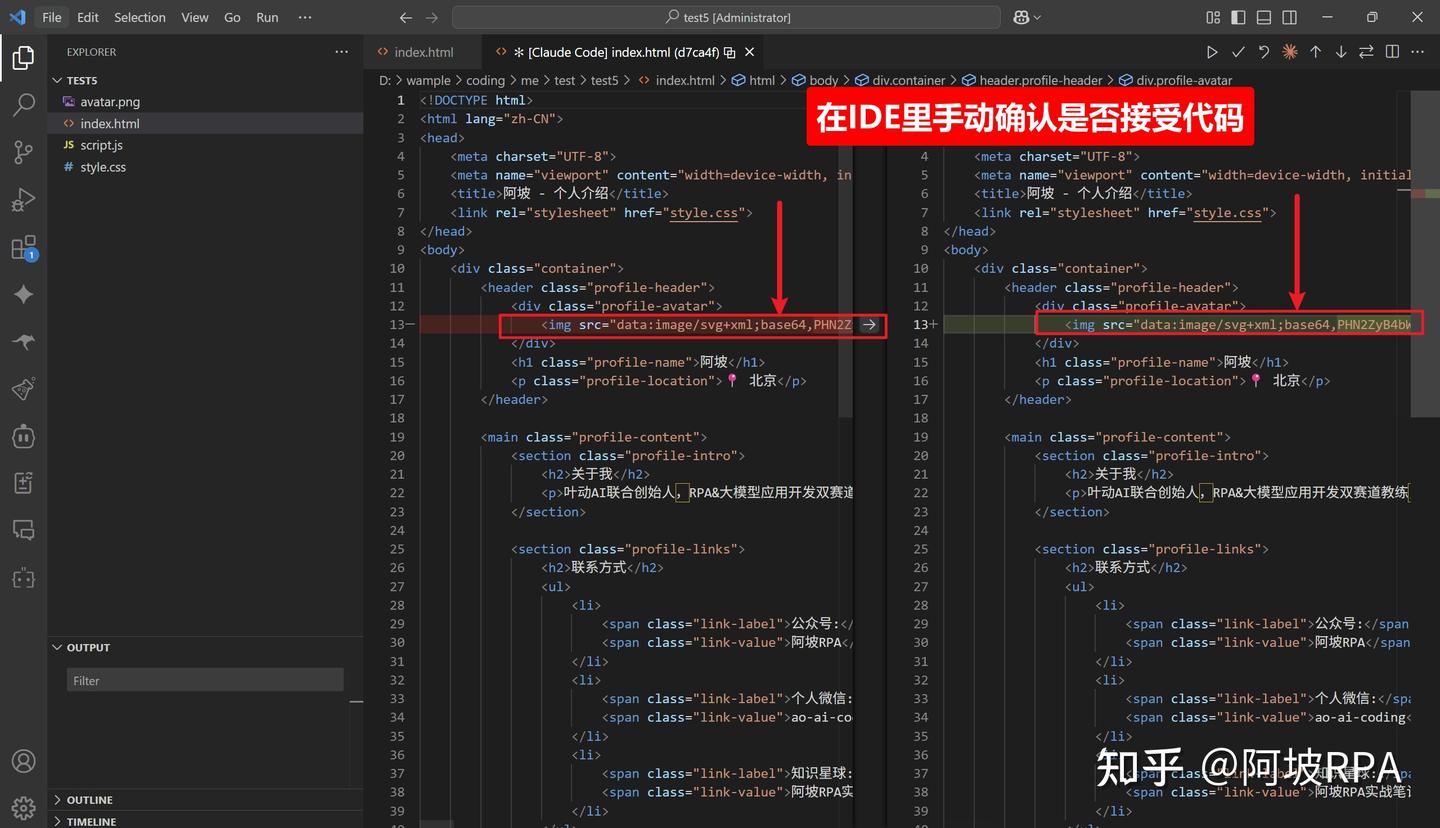Expand the OUTLINE section
This screenshot has width=1440, height=828.
coord(90,799)
